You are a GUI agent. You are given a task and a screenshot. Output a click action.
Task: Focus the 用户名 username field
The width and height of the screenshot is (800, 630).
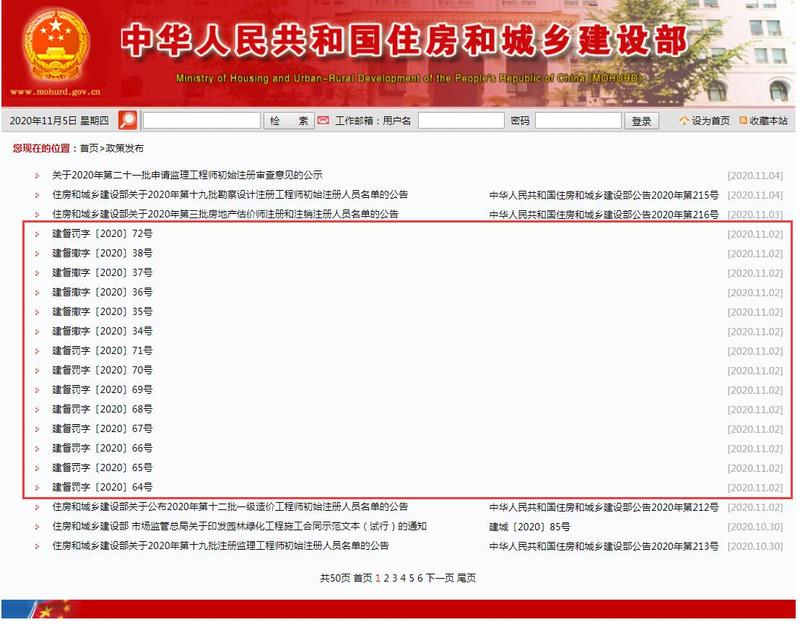tap(461, 121)
